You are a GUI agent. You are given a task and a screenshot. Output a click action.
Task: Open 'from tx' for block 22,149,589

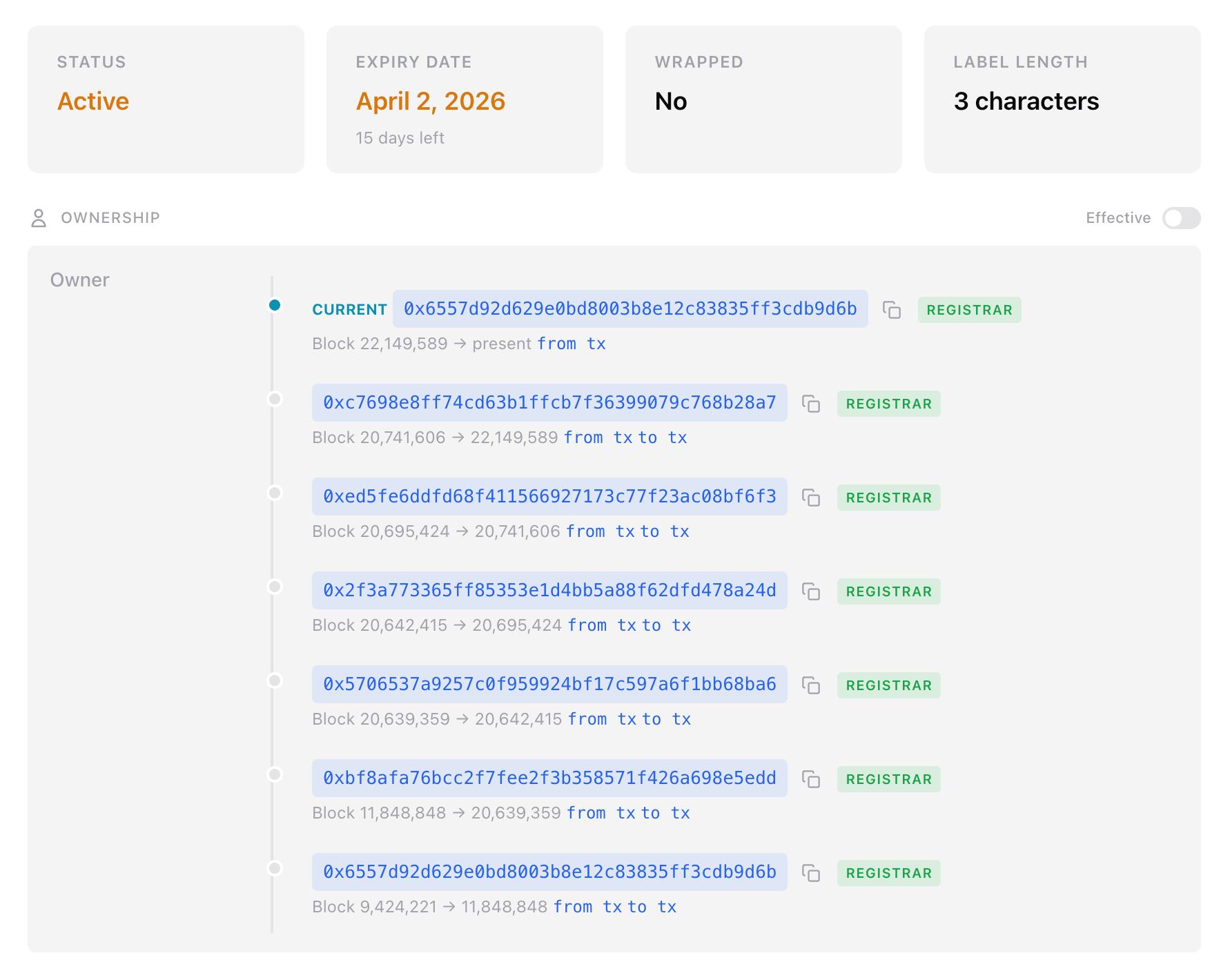pyautogui.click(x=571, y=344)
